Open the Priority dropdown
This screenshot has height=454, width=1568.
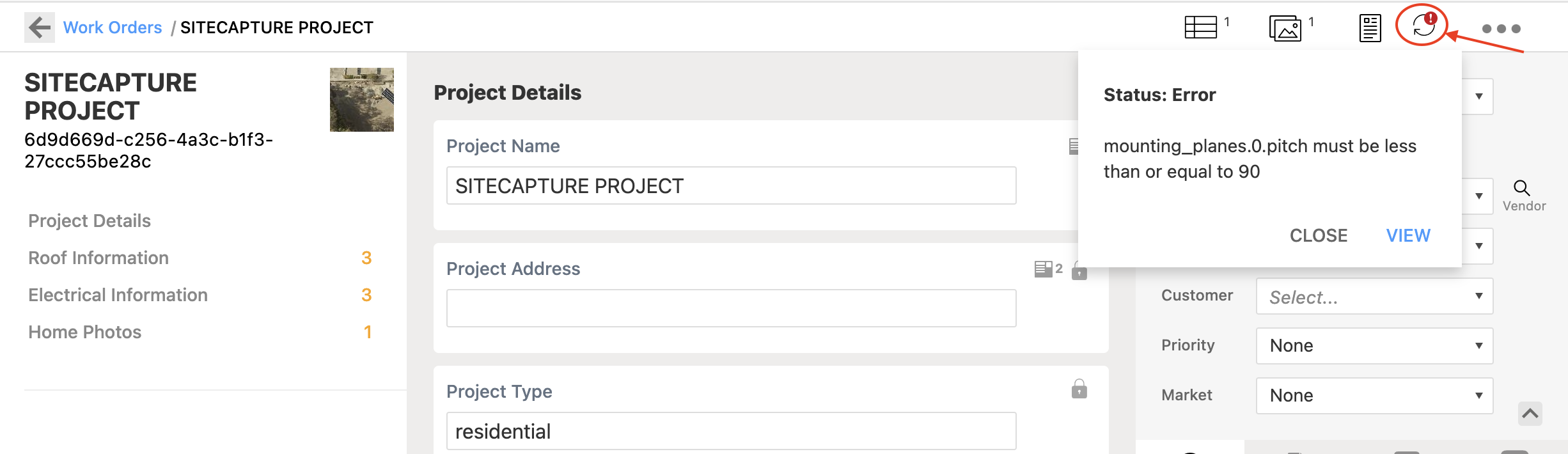[1374, 346]
